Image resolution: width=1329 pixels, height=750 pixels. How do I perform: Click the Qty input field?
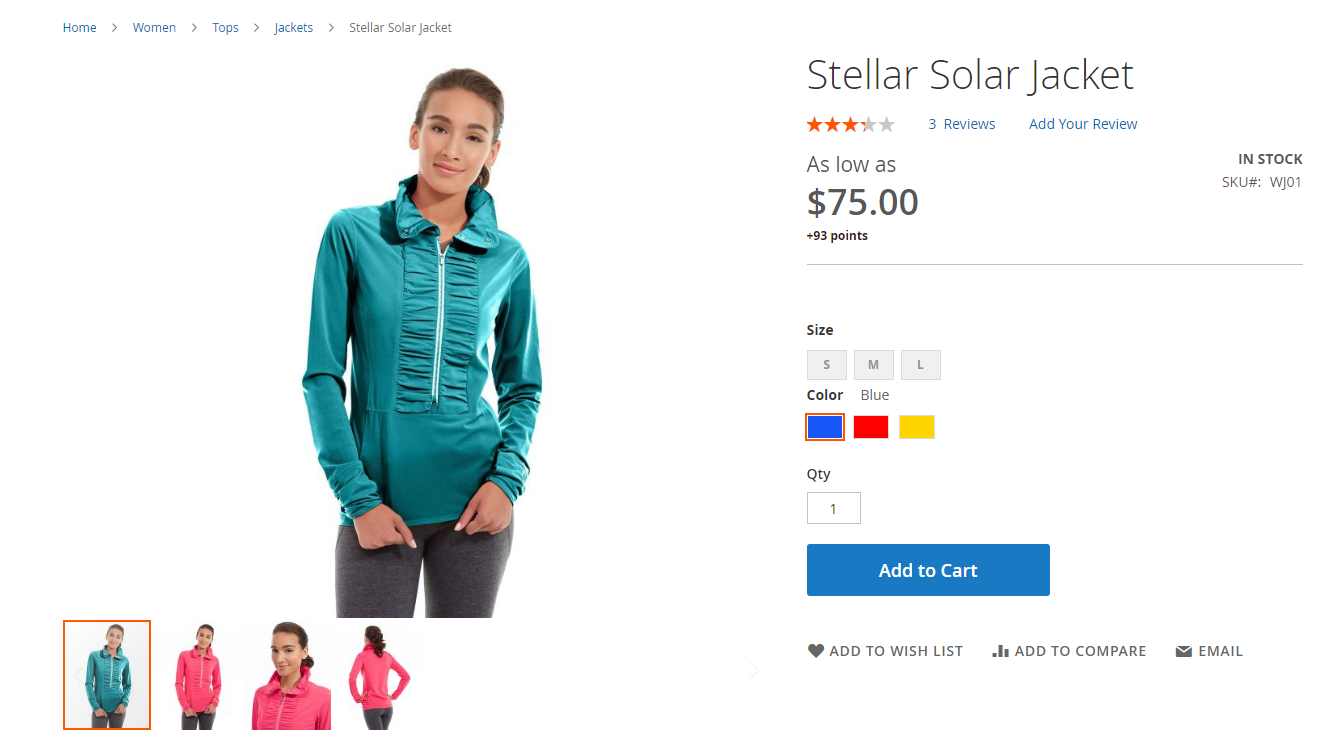coord(834,509)
